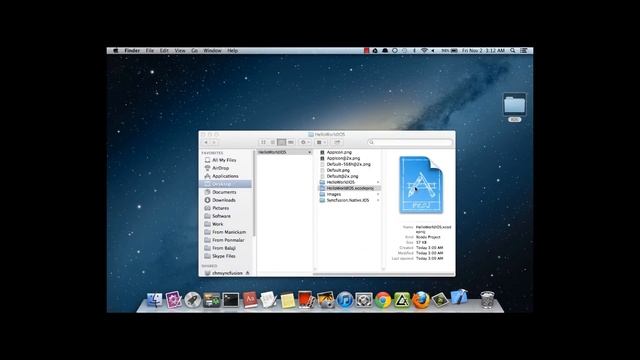640x360 pixels.
Task: Switch Finder to list view
Action: click(272, 142)
